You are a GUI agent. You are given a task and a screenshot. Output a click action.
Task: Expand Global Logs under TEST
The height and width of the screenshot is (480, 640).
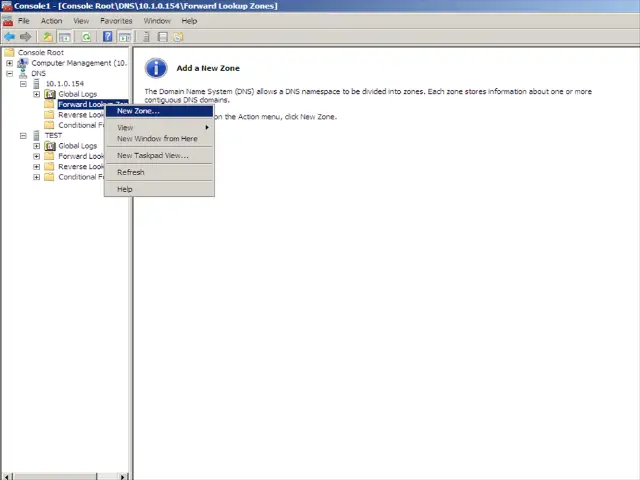37,146
